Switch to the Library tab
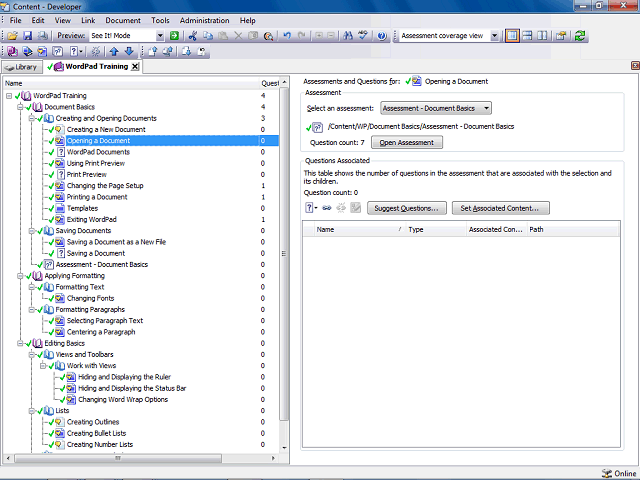 pos(22,67)
